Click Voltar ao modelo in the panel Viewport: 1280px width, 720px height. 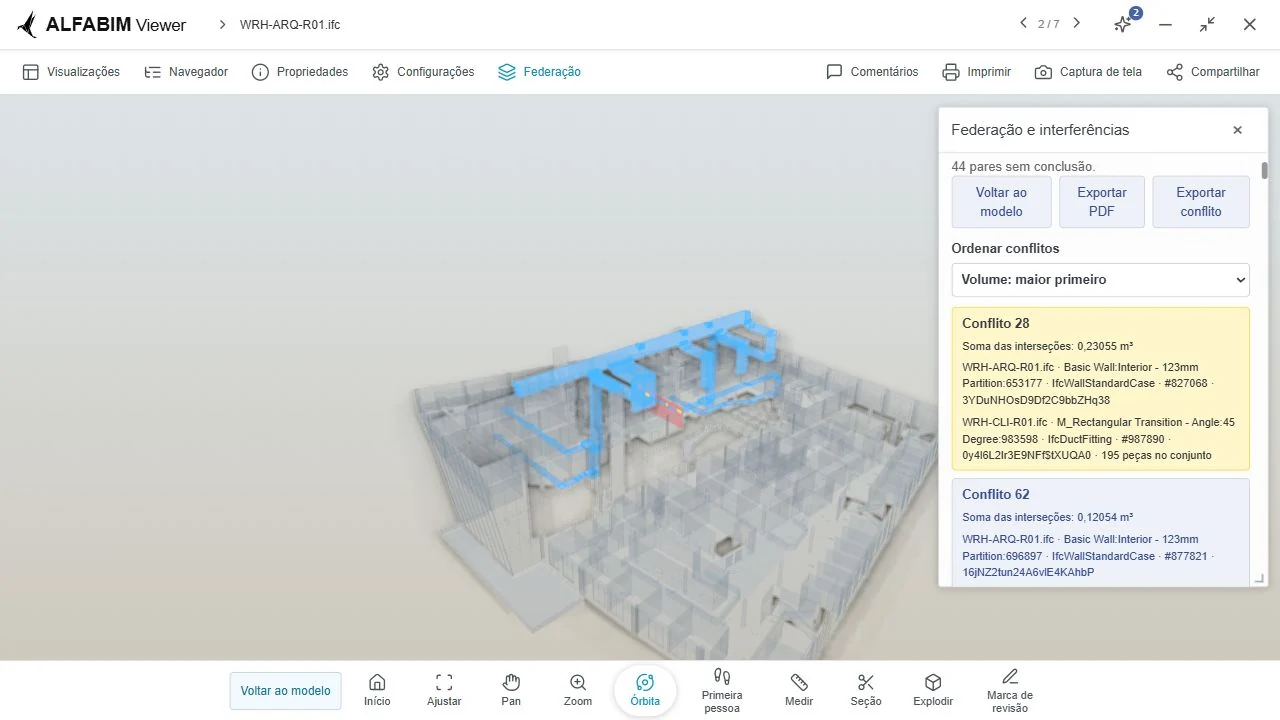tap(1001, 202)
